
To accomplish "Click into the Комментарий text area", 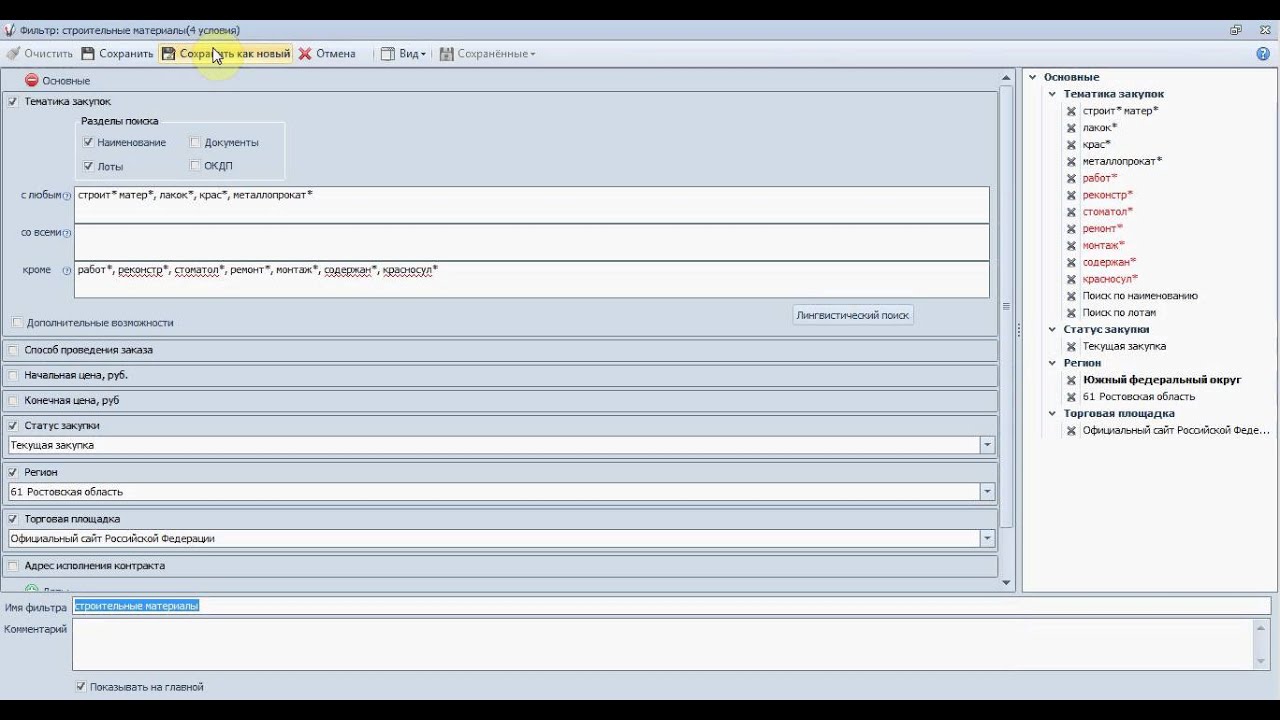I will [662, 644].
